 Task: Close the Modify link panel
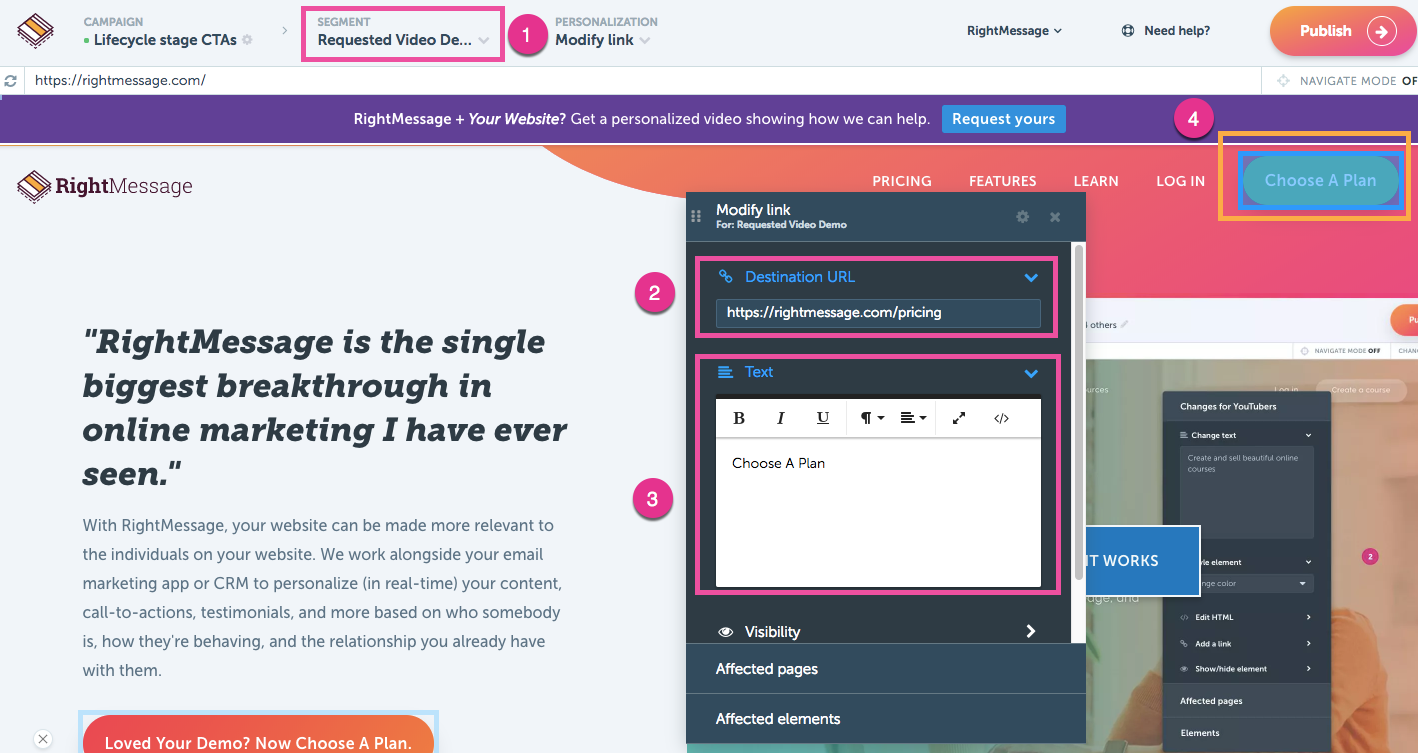[x=1055, y=216]
